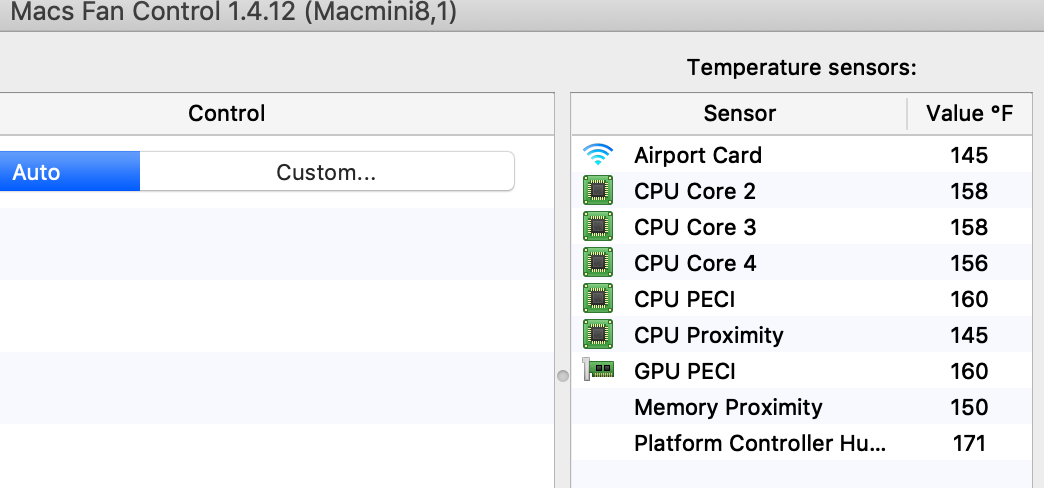1044x488 pixels.
Task: Click the GPU PECI card icon
Action: point(598,371)
